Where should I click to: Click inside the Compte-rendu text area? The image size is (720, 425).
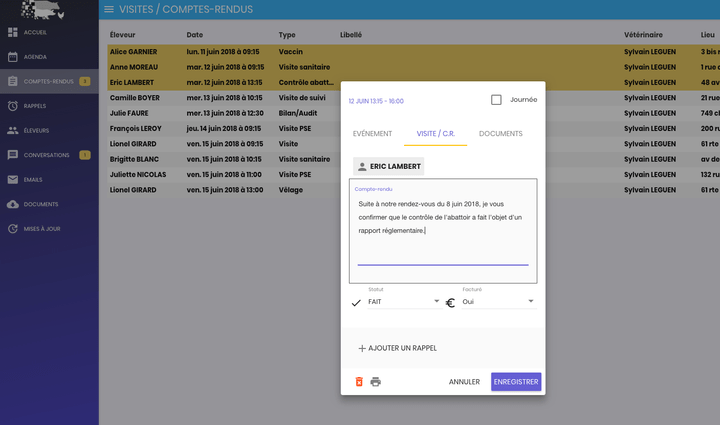(443, 230)
